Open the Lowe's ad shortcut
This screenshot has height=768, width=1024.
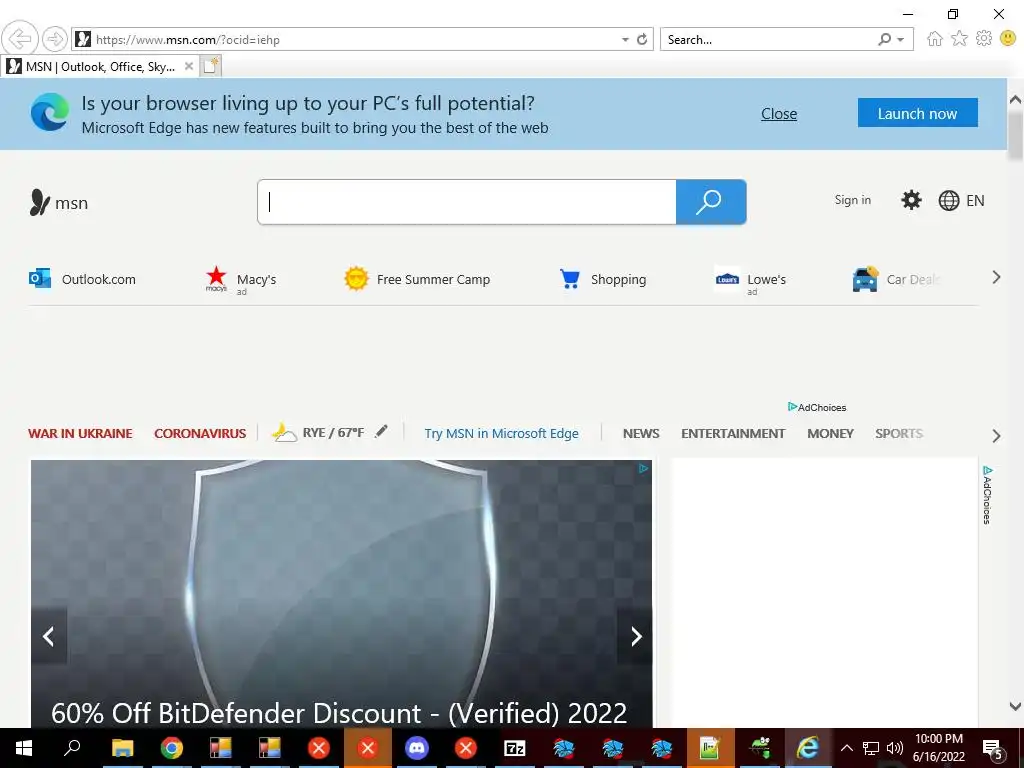point(750,280)
